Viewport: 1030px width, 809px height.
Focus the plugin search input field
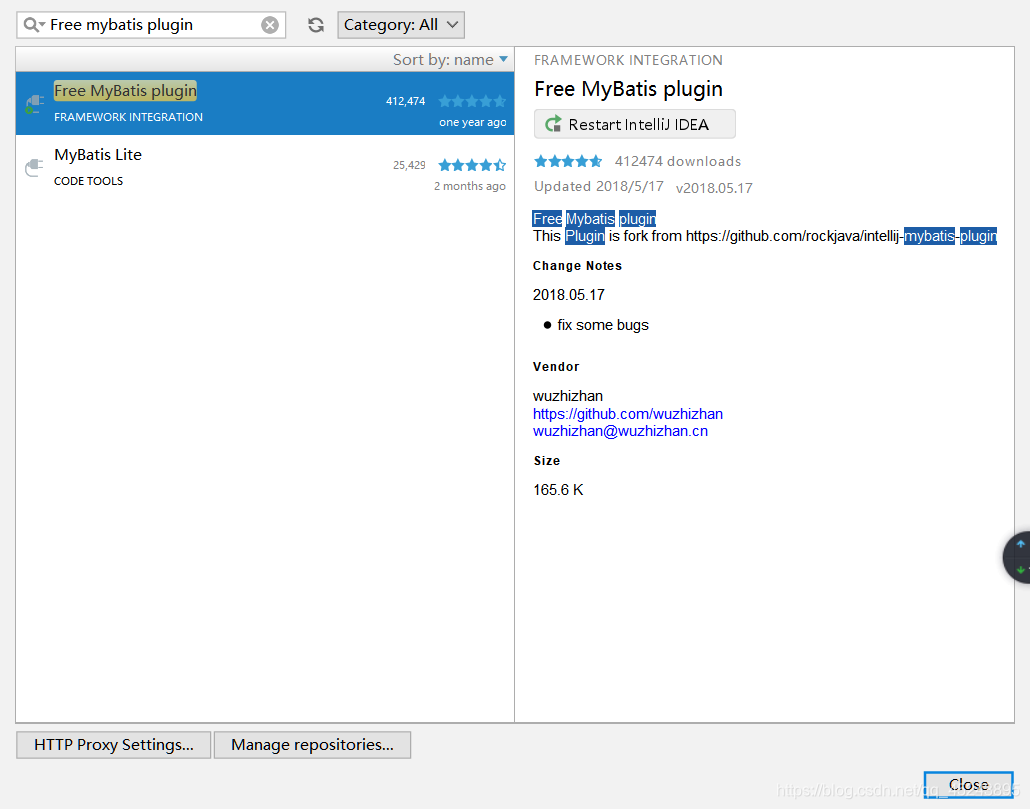(x=151, y=25)
